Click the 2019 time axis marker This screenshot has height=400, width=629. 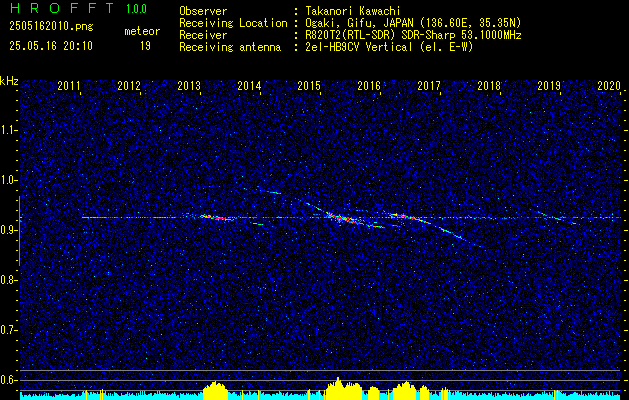click(549, 85)
